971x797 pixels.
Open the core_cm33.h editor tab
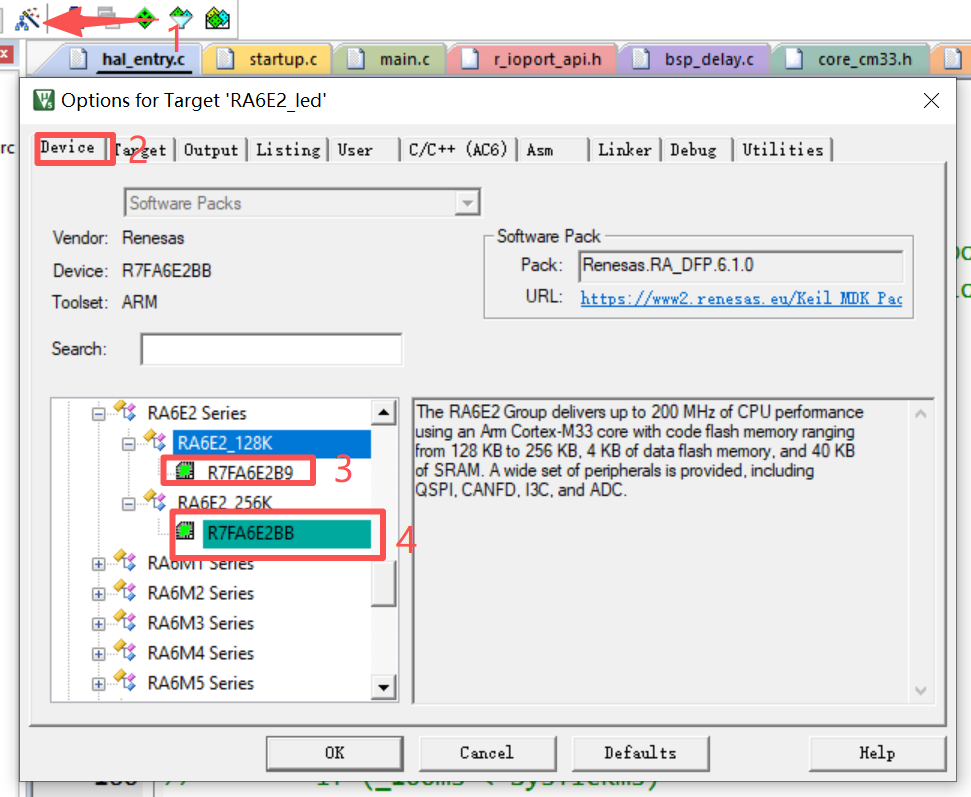[853, 59]
